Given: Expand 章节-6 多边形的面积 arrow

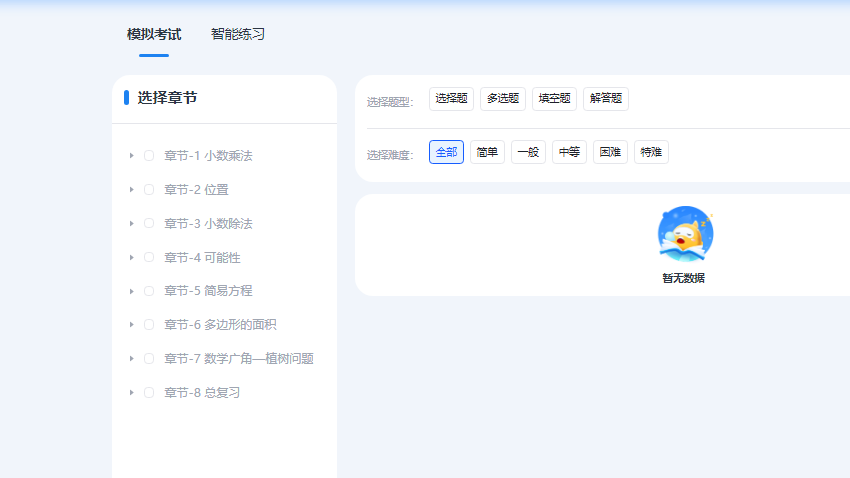Looking at the screenshot, I should click(131, 325).
